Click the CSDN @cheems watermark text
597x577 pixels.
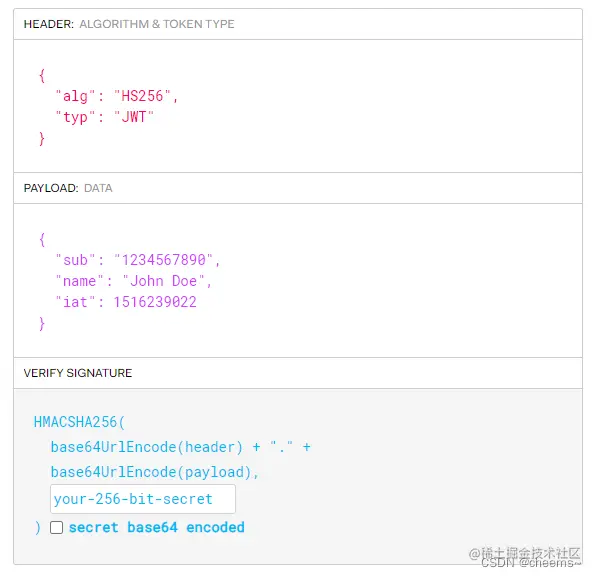531,563
